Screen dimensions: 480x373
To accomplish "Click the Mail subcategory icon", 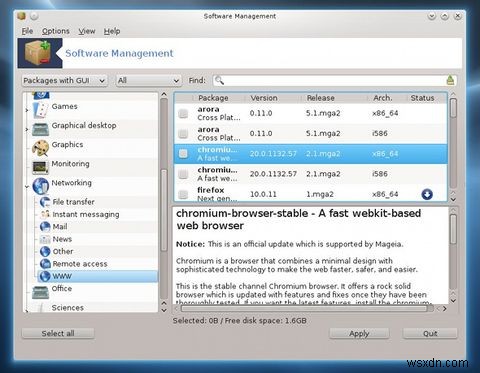I will click(x=45, y=227).
